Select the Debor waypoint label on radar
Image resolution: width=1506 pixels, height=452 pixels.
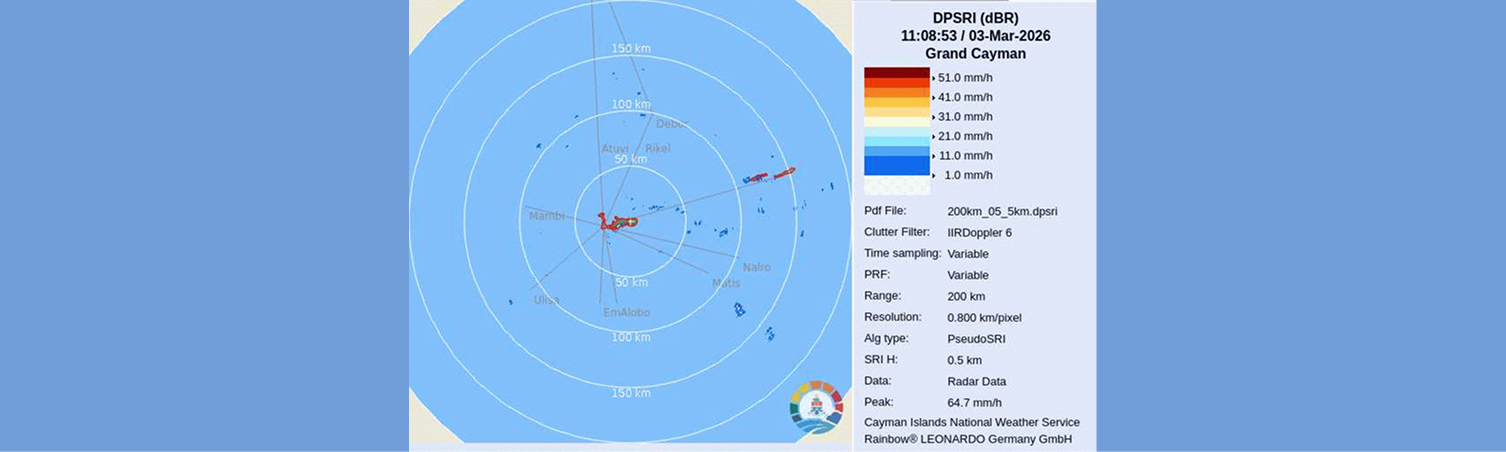pyautogui.click(x=671, y=124)
